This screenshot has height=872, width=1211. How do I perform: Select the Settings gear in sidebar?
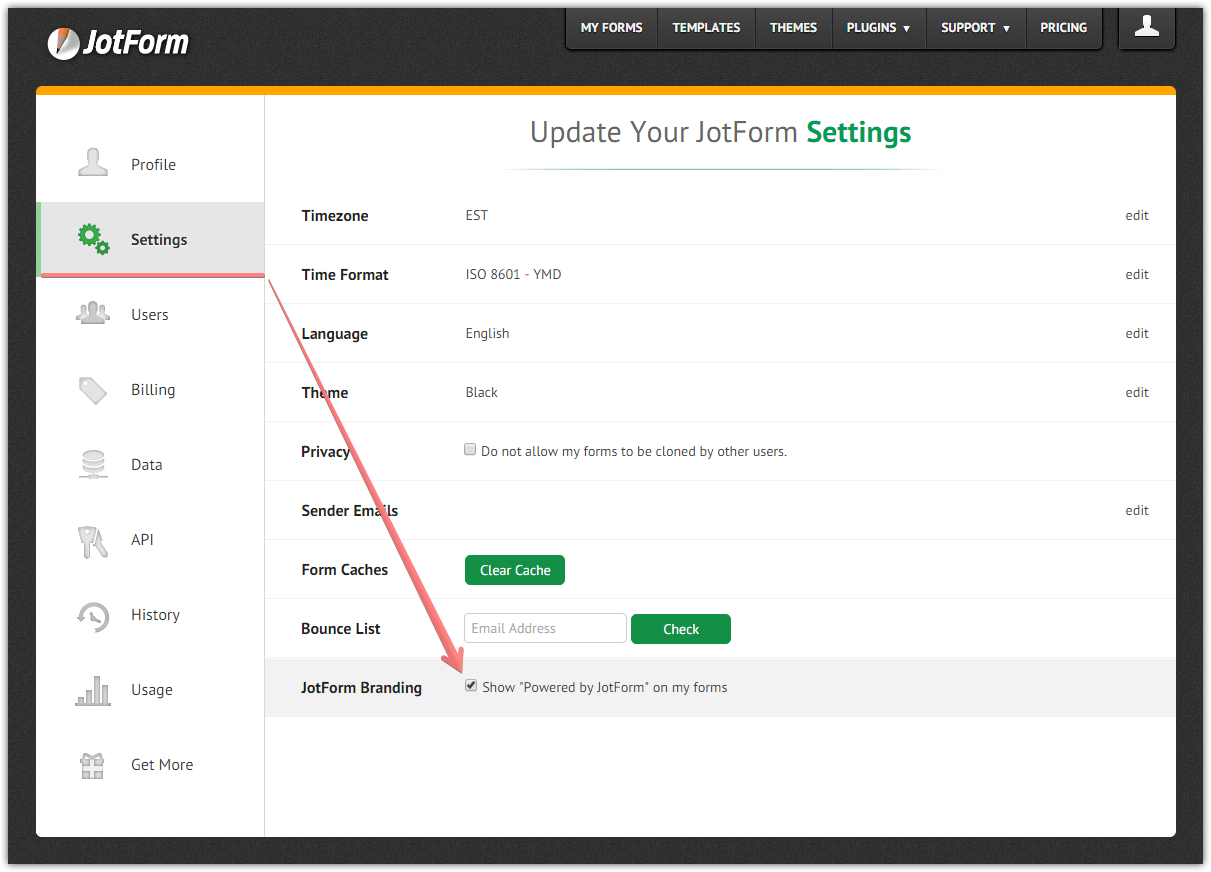click(92, 239)
